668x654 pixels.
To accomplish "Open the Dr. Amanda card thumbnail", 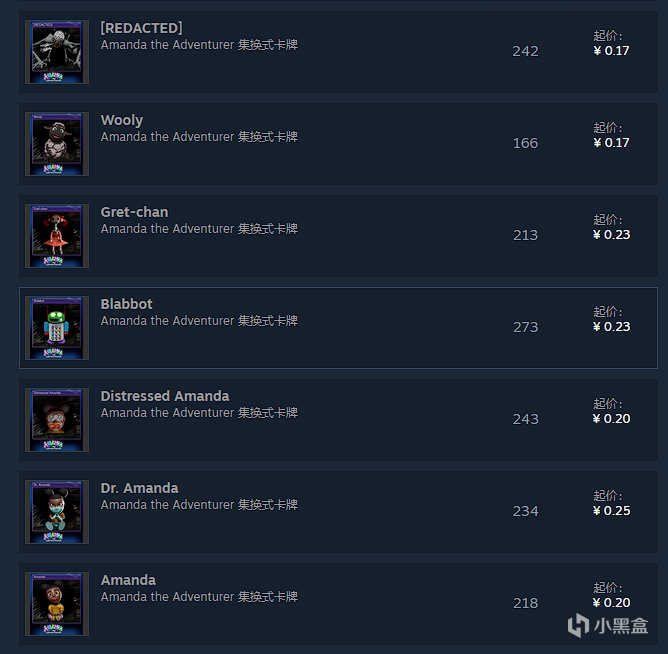I will tap(57, 512).
